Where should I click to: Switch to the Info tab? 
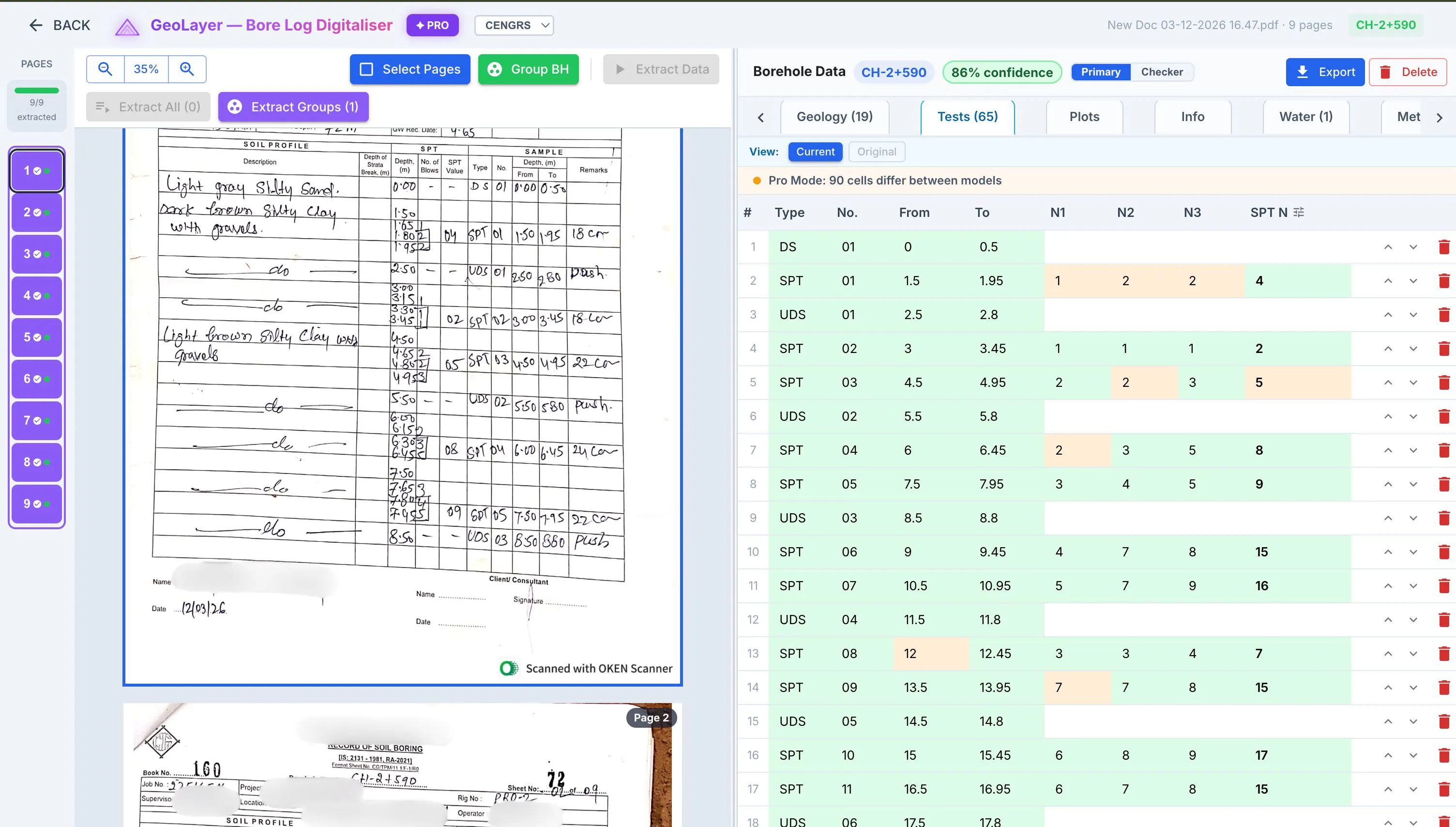(x=1193, y=117)
